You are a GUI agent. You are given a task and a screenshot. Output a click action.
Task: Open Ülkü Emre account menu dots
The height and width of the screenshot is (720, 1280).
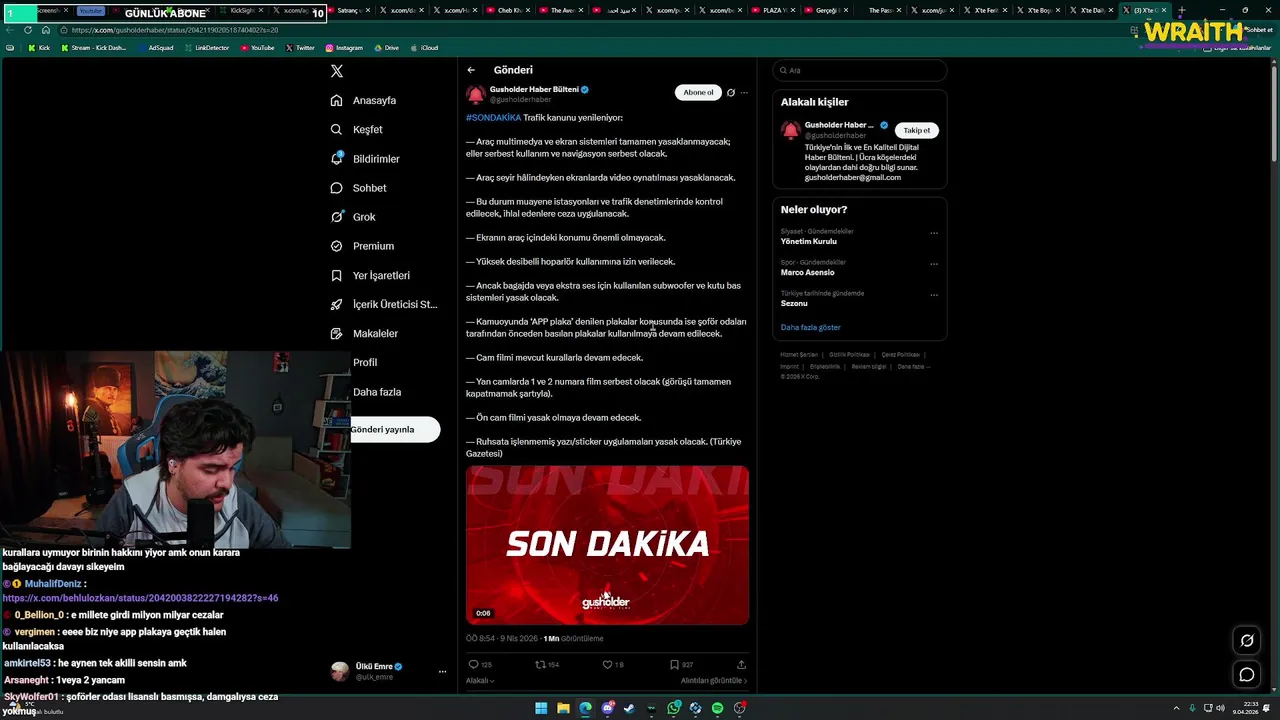tap(442, 672)
